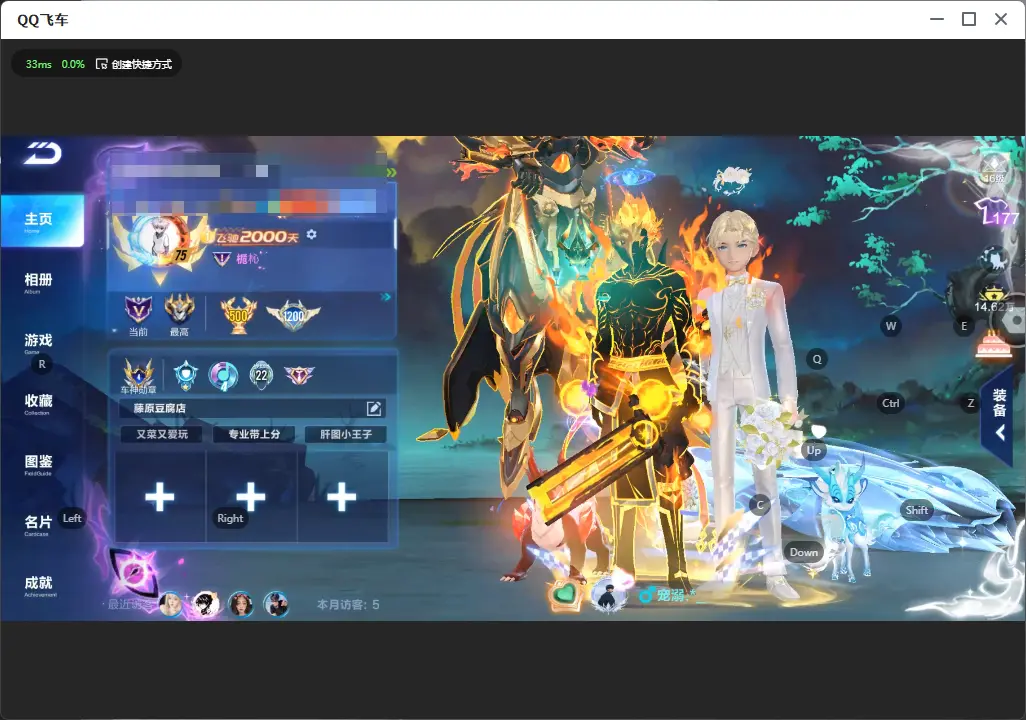Screen dimensions: 1026x720
Task: Click the winged 1200 badge
Action: 293,315
